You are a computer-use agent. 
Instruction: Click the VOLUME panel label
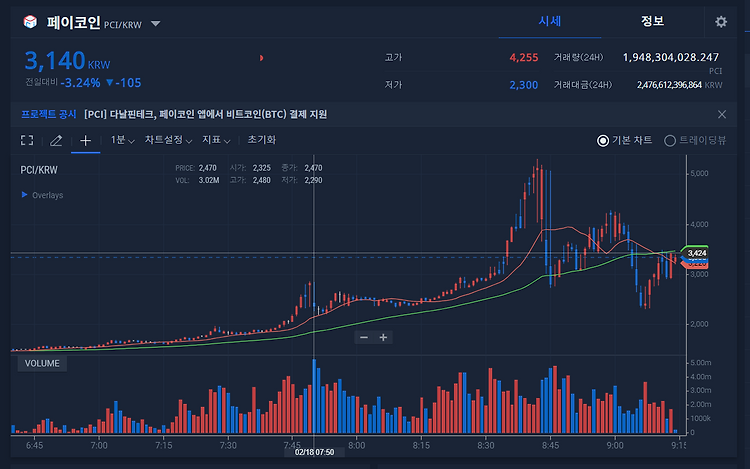[x=42, y=363]
